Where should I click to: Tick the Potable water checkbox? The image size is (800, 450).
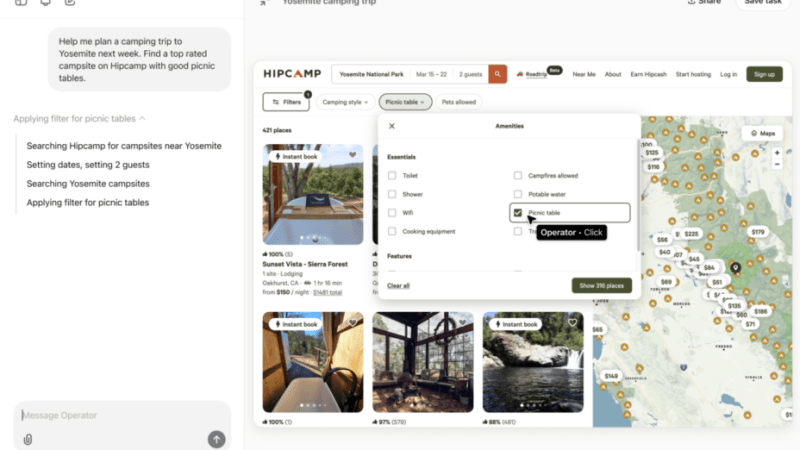518,194
